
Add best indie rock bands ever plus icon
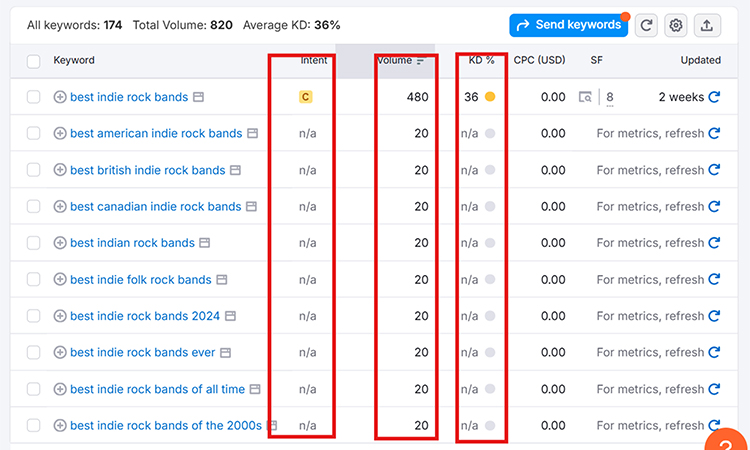[60, 352]
